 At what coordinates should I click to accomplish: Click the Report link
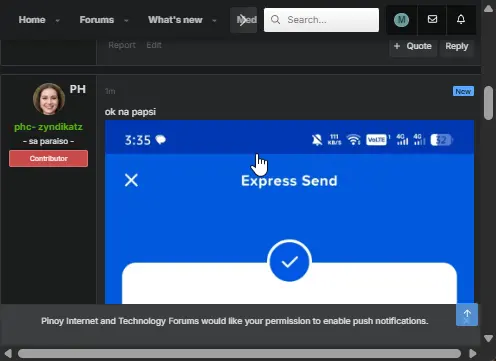click(122, 45)
